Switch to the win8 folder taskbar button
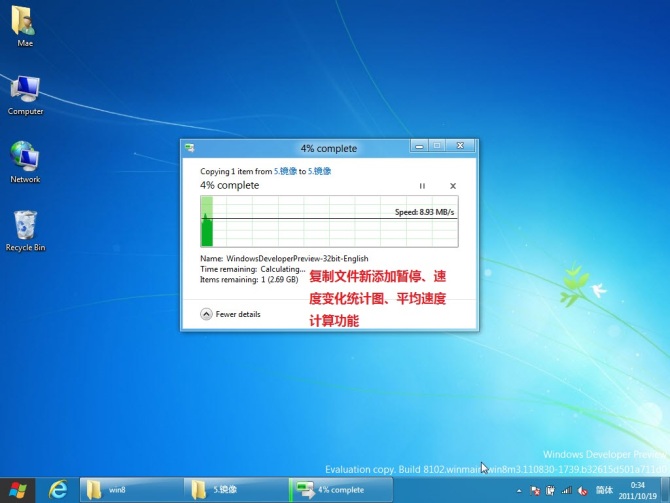Image resolution: width=670 pixels, height=503 pixels. (132, 490)
